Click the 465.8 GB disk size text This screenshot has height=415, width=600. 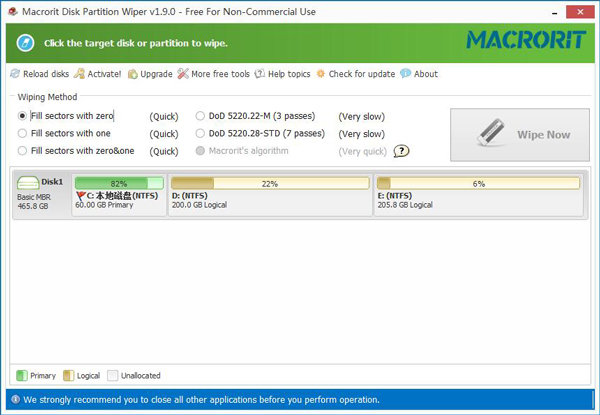(x=33, y=206)
